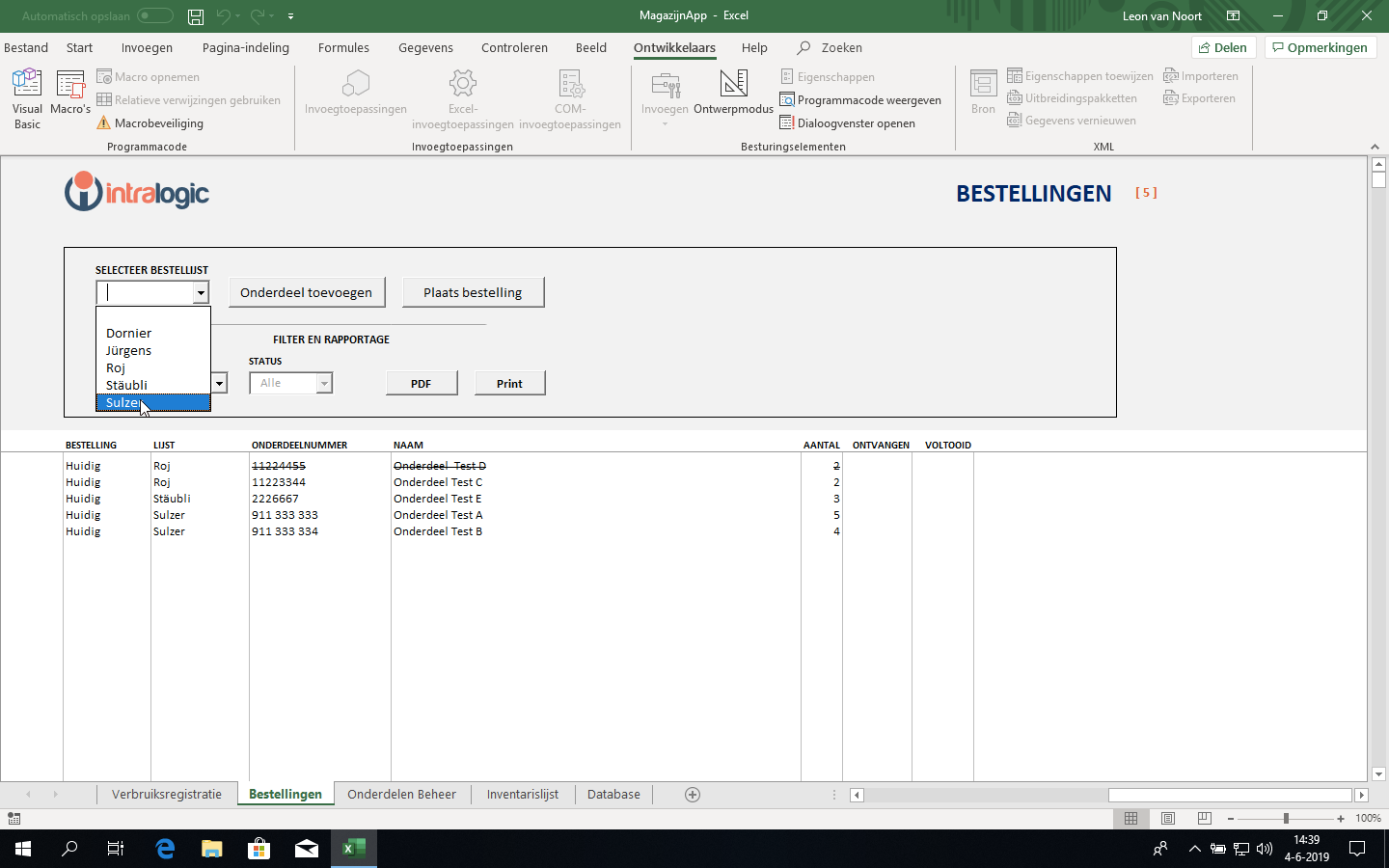Screen dimensions: 1389x868
Task: Click the save icon in the title bar
Action: 196,16
